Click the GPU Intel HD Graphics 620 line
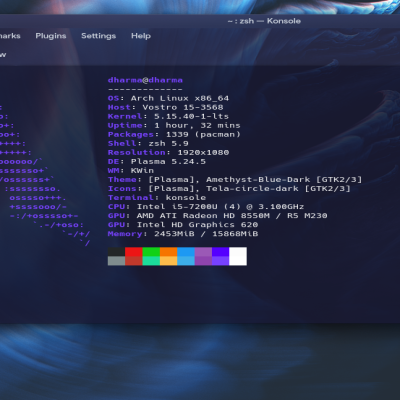Viewport: 400px width, 400px height. 183,225
